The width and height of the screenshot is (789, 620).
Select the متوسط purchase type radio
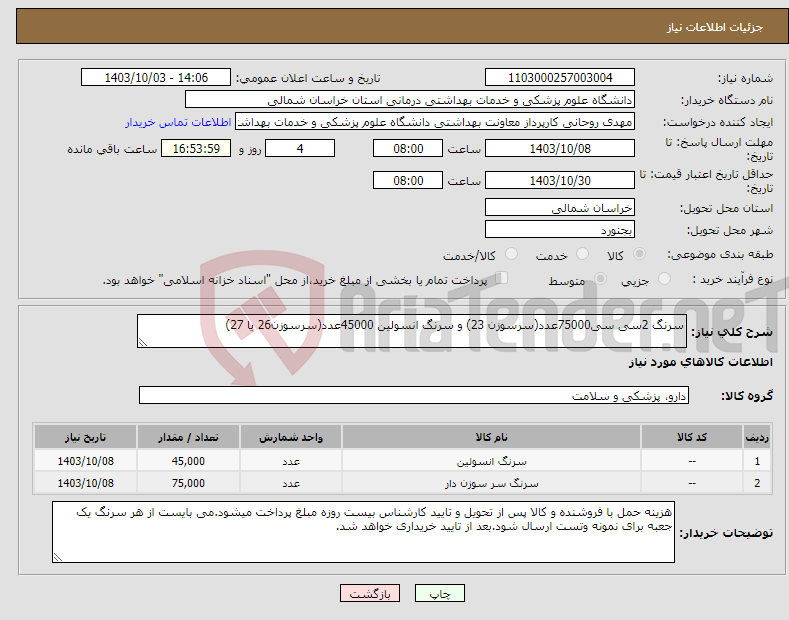(x=600, y=279)
